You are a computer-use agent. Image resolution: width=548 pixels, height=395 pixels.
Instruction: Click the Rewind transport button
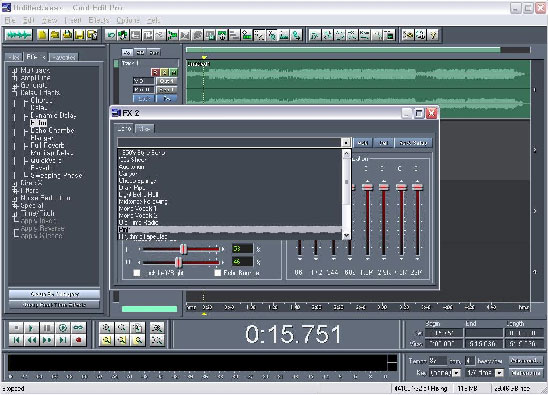tap(31, 340)
